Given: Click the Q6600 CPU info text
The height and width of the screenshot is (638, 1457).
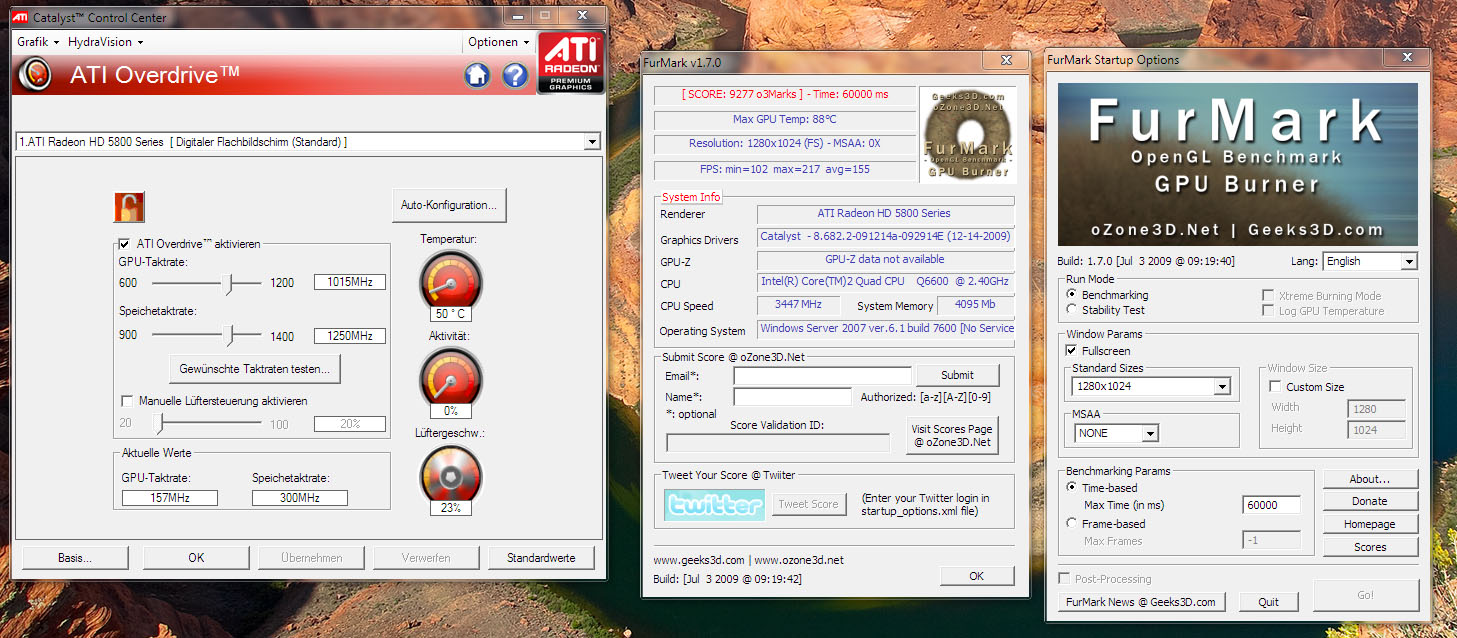Looking at the screenshot, I should (885, 282).
